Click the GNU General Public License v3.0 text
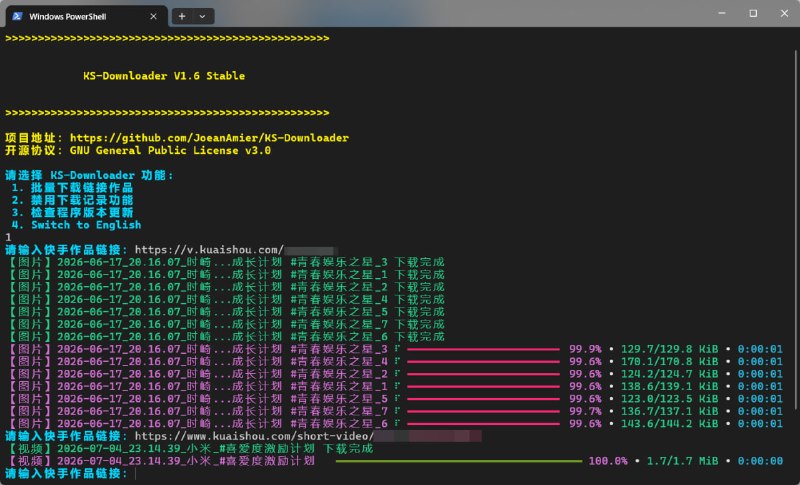 tap(170, 150)
